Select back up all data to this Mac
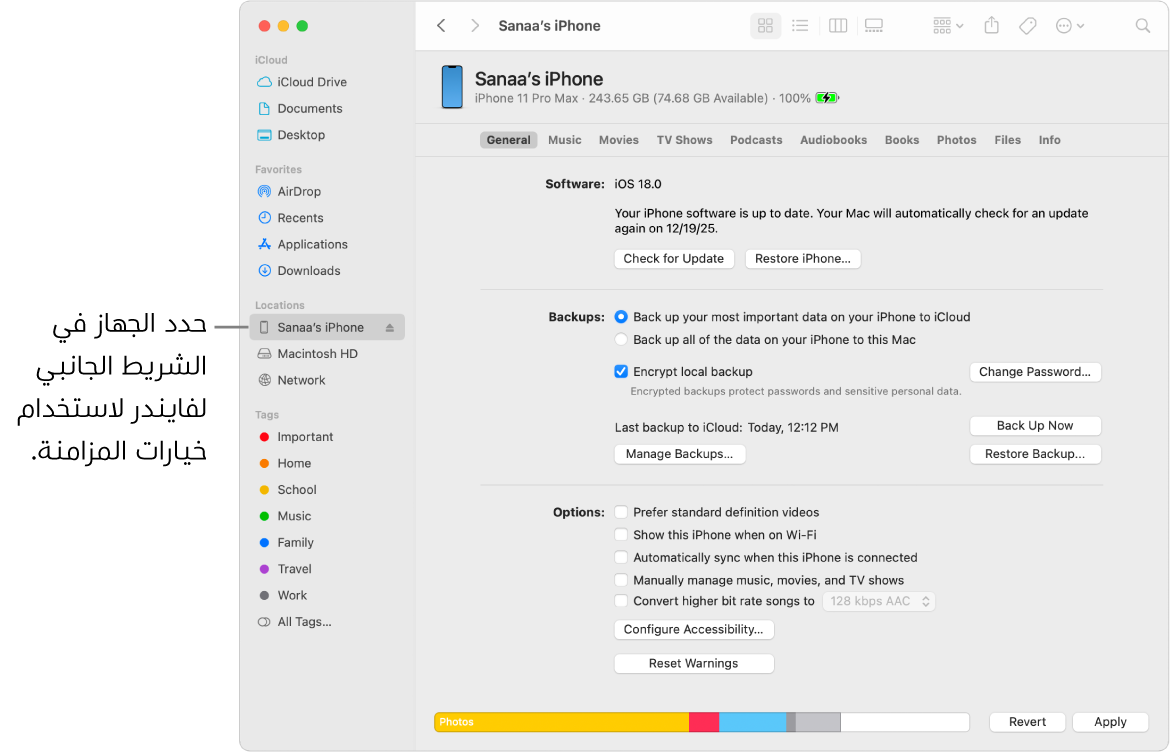Image resolution: width=1170 pixels, height=753 pixels. (621, 340)
